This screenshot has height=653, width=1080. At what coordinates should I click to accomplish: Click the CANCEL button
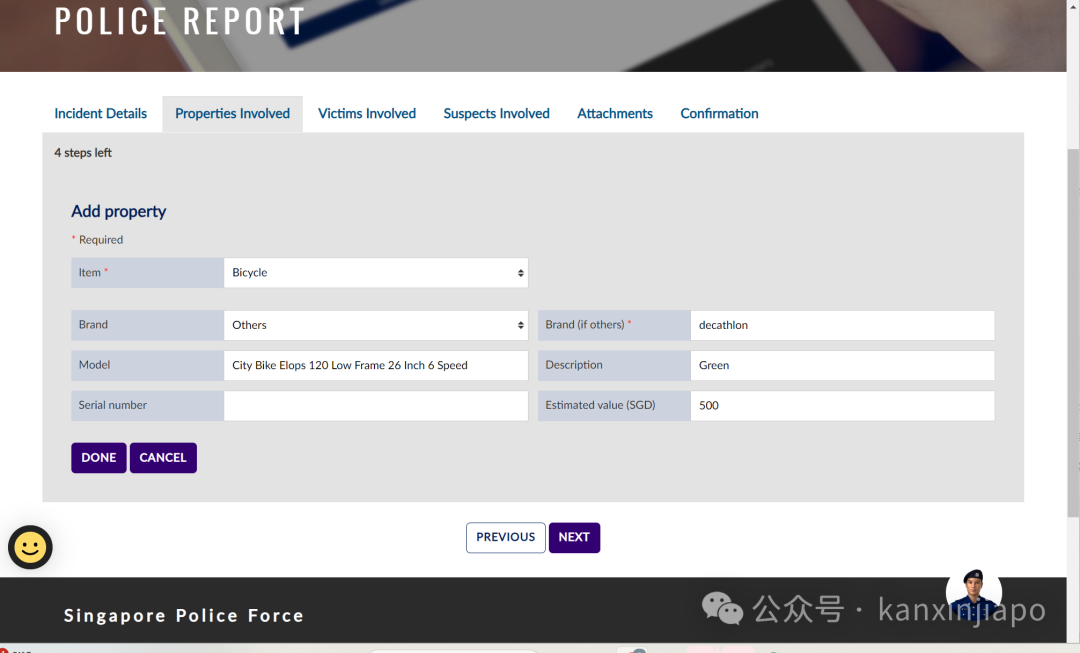(x=163, y=458)
